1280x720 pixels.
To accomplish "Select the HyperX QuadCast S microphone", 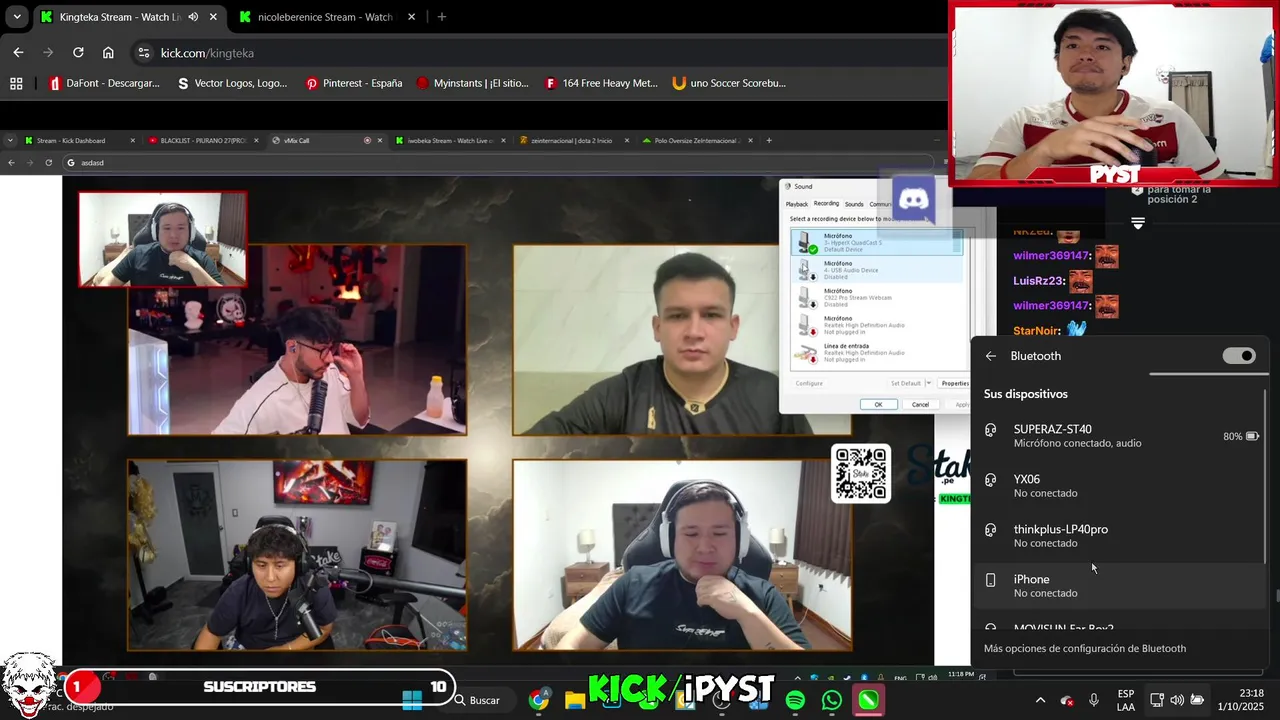I will tap(877, 242).
